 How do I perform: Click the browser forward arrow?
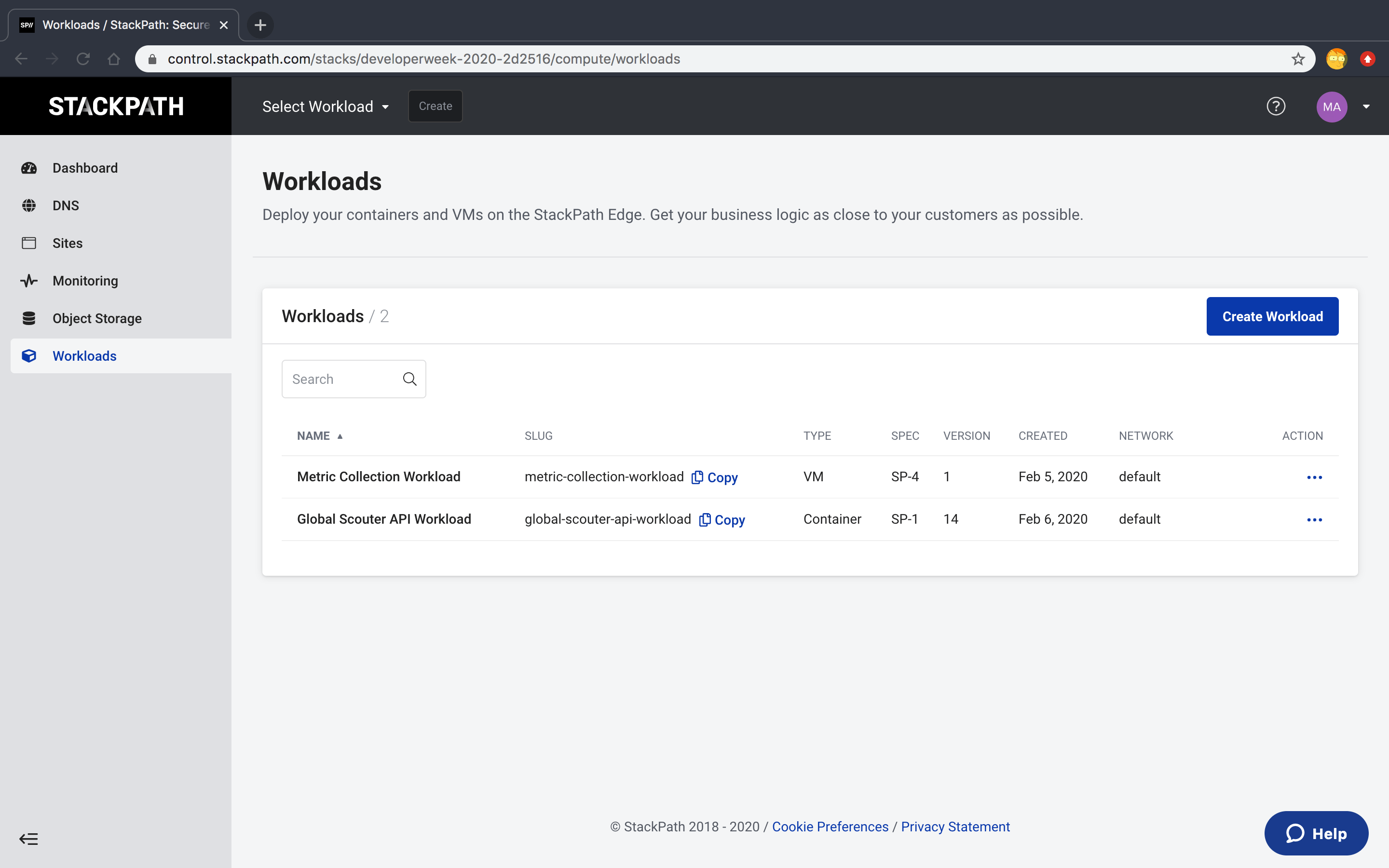52,59
